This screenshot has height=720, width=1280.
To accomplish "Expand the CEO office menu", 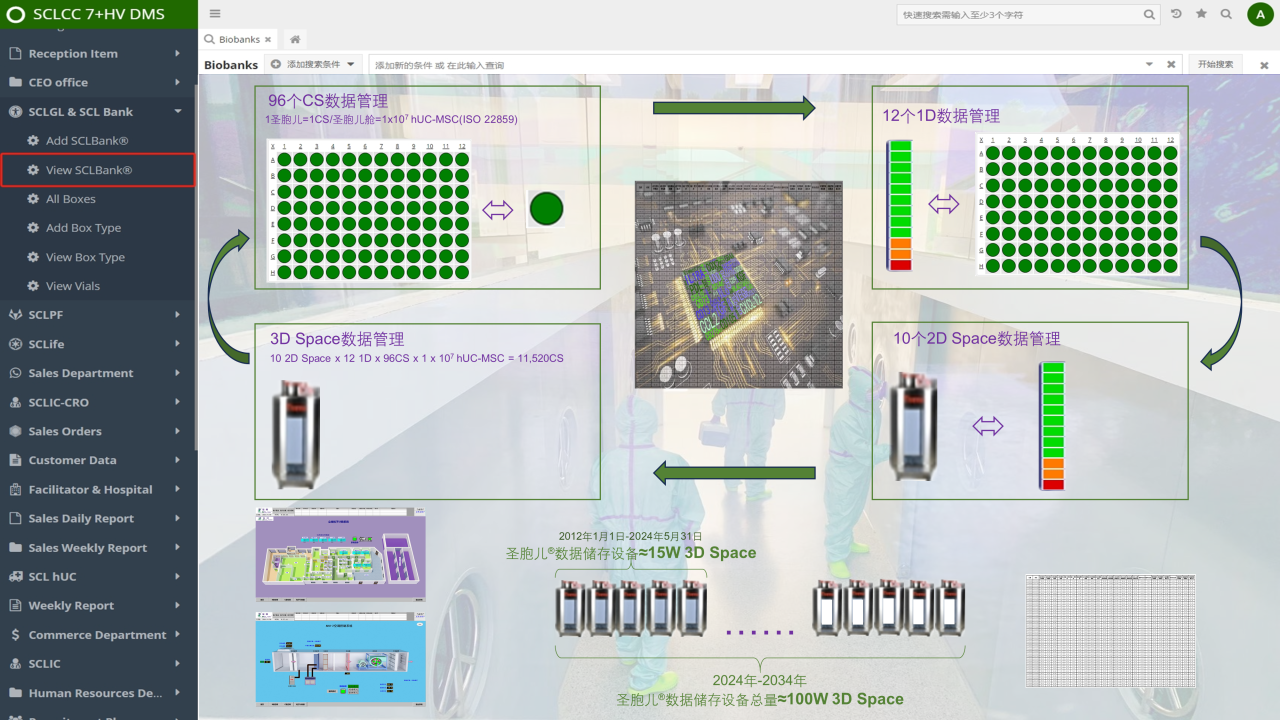I will pyautogui.click(x=177, y=83).
